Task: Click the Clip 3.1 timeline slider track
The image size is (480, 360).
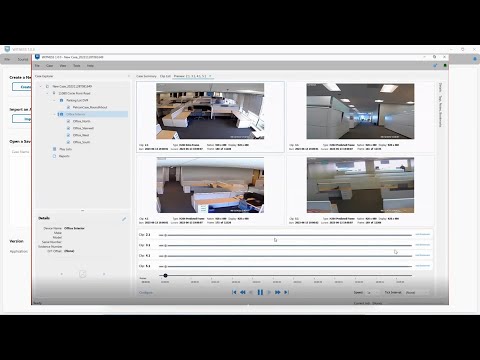Action: coord(285,246)
